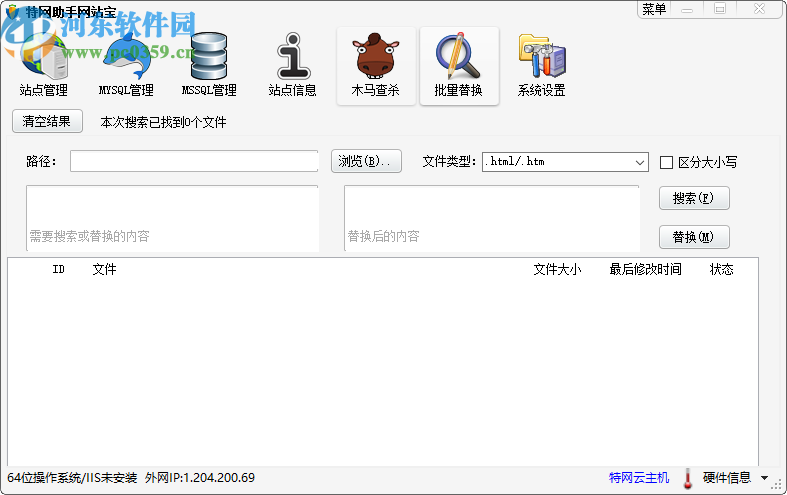This screenshot has width=787, height=495.
Task: Click the 搜索(F) search button
Action: click(694, 198)
